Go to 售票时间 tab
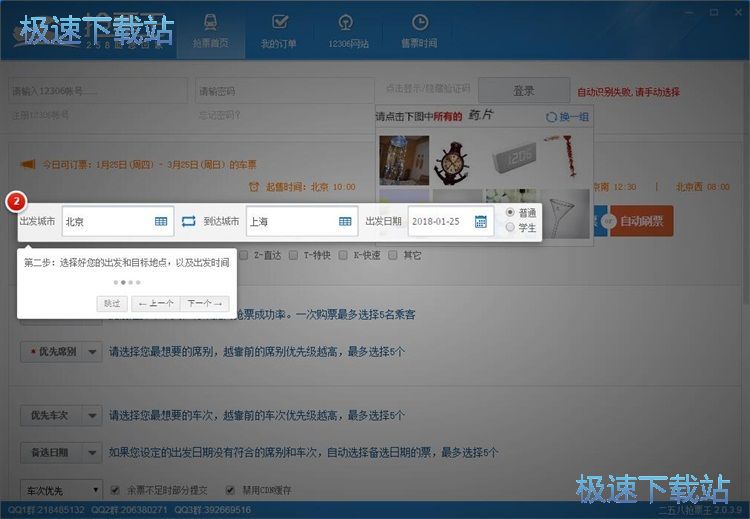 click(419, 33)
